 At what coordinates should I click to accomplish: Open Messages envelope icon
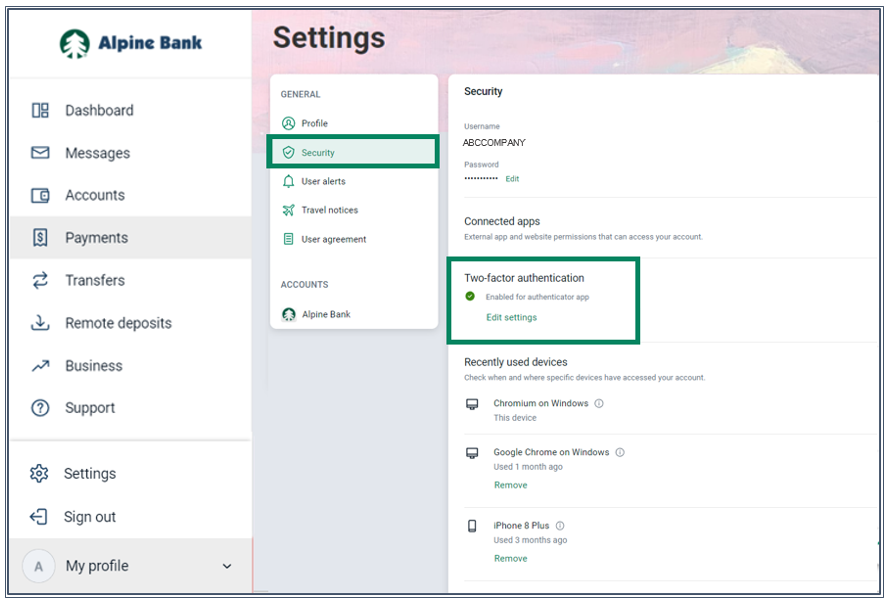click(x=40, y=153)
